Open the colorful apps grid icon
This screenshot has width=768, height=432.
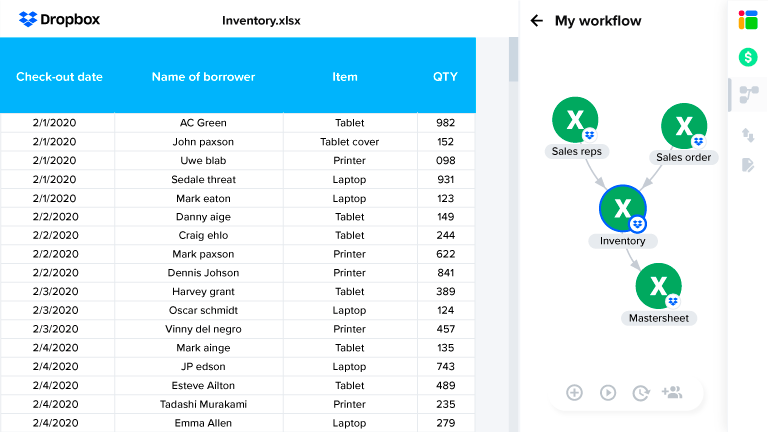(x=748, y=20)
